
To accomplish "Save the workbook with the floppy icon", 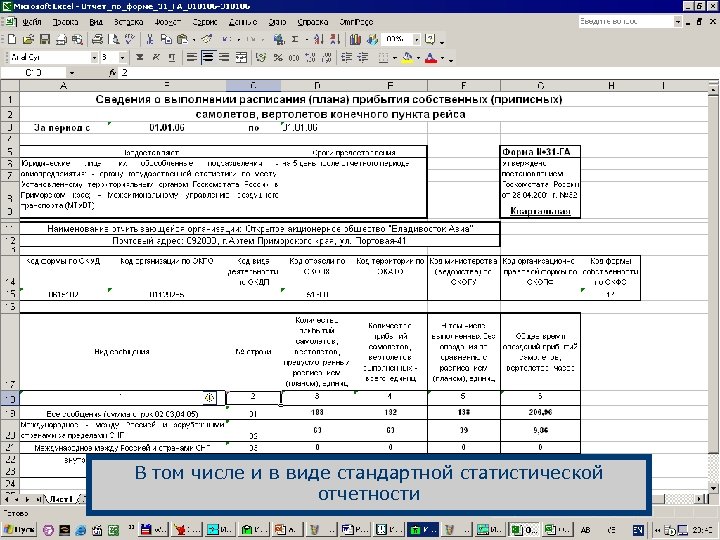I will (x=45, y=39).
